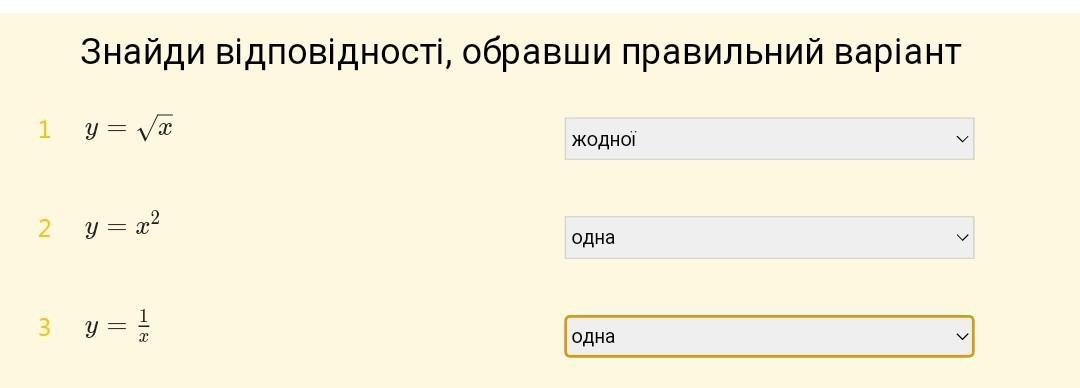Viewport: 1080px width, 388px height.
Task: Click the chevron in the gold-outlined dropdown
Action: pyautogui.click(x=962, y=337)
